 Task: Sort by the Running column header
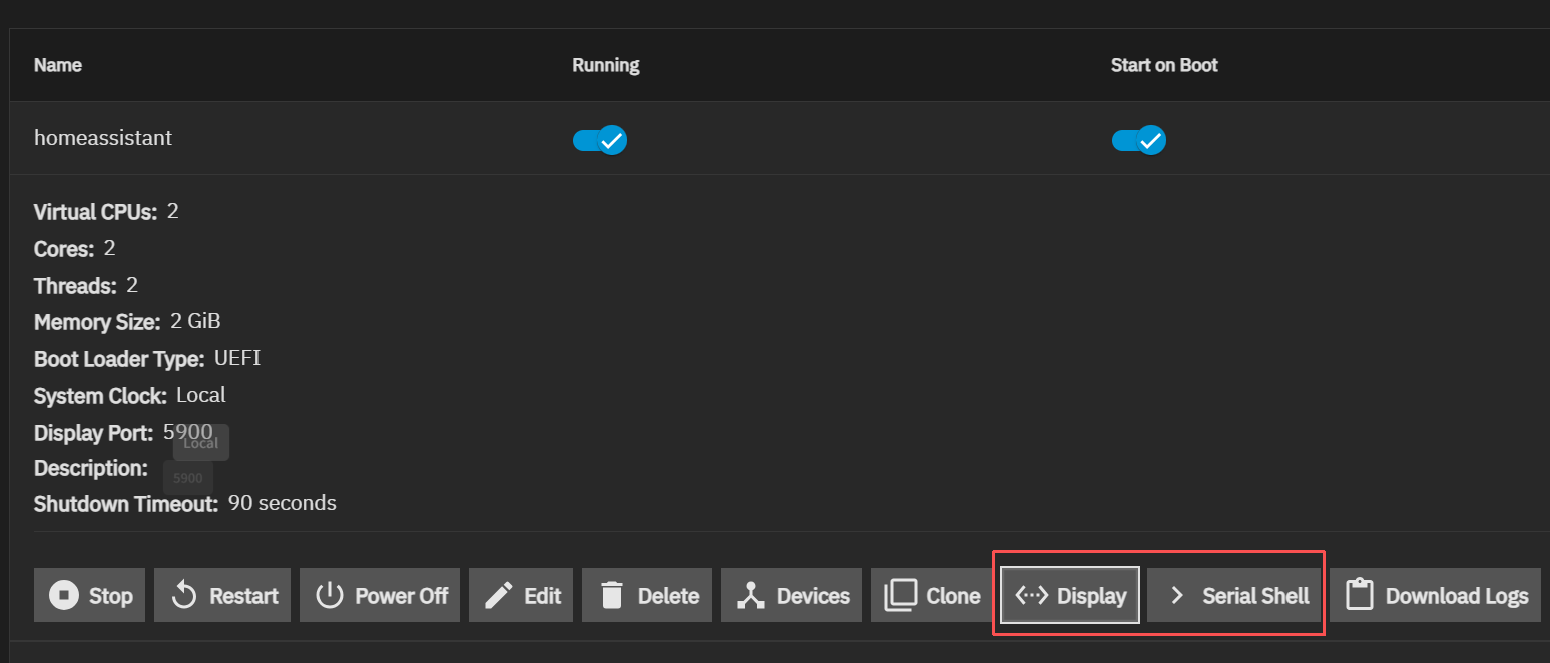[605, 65]
